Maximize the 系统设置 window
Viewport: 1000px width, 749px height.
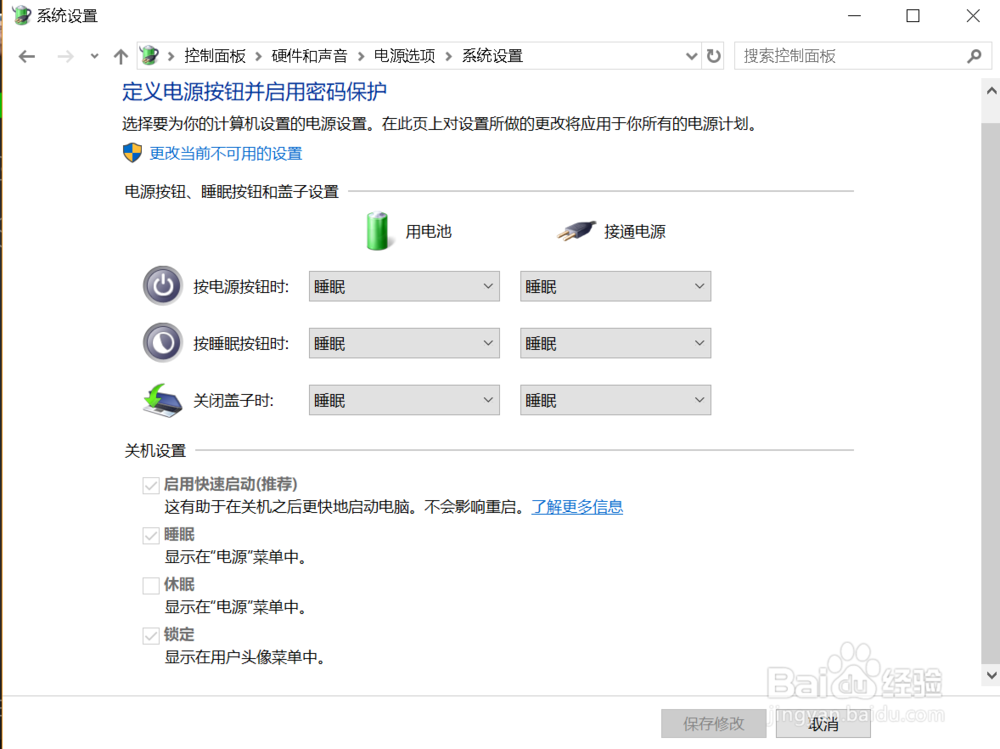click(913, 15)
